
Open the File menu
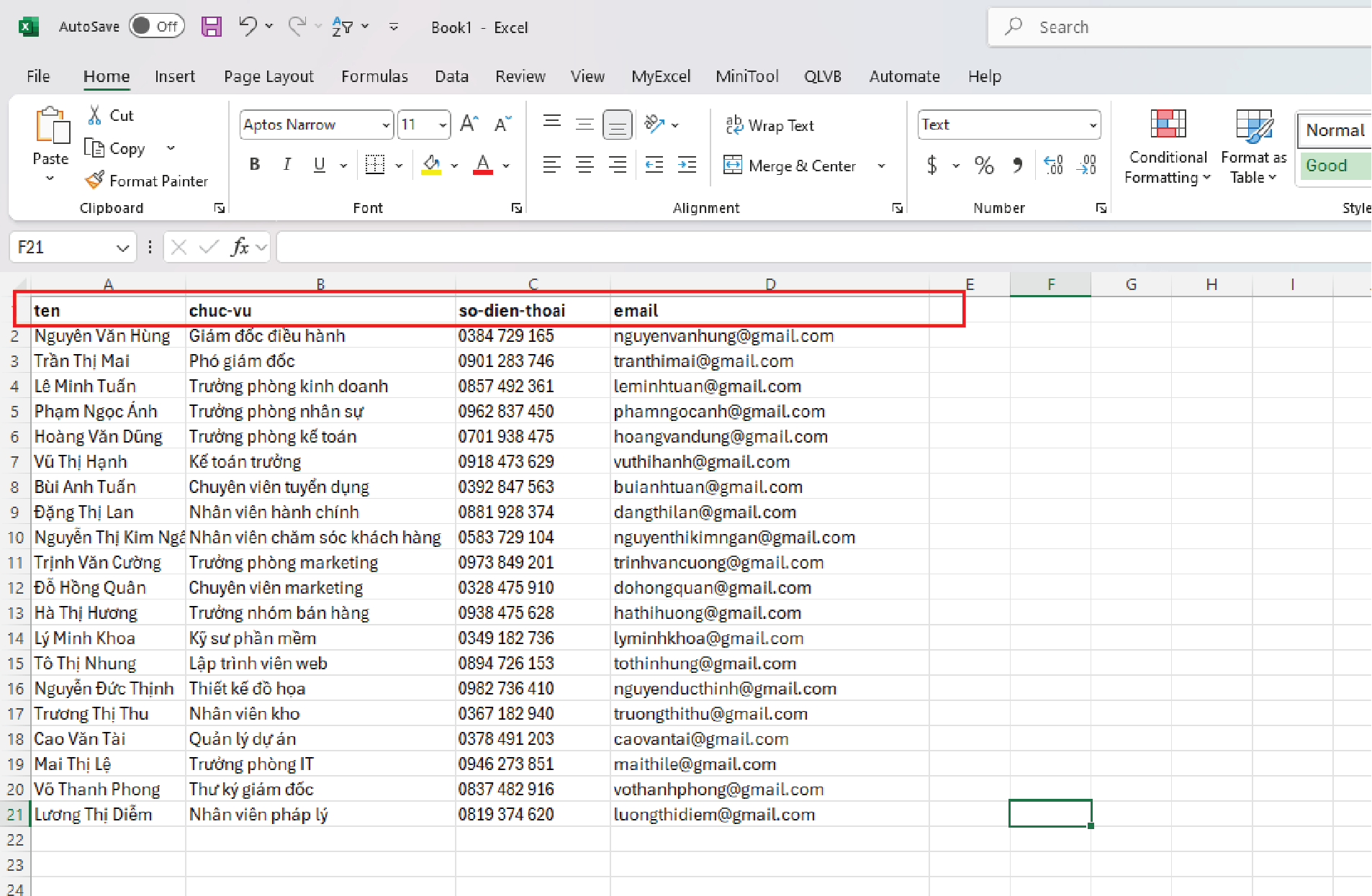click(x=38, y=76)
